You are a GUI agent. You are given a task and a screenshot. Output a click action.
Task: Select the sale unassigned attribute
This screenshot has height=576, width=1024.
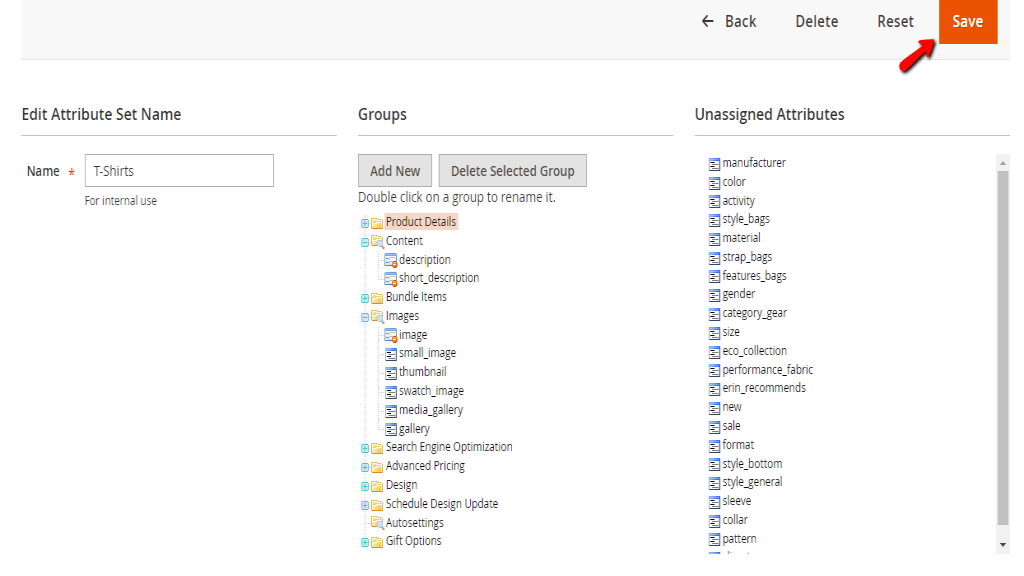click(x=731, y=426)
